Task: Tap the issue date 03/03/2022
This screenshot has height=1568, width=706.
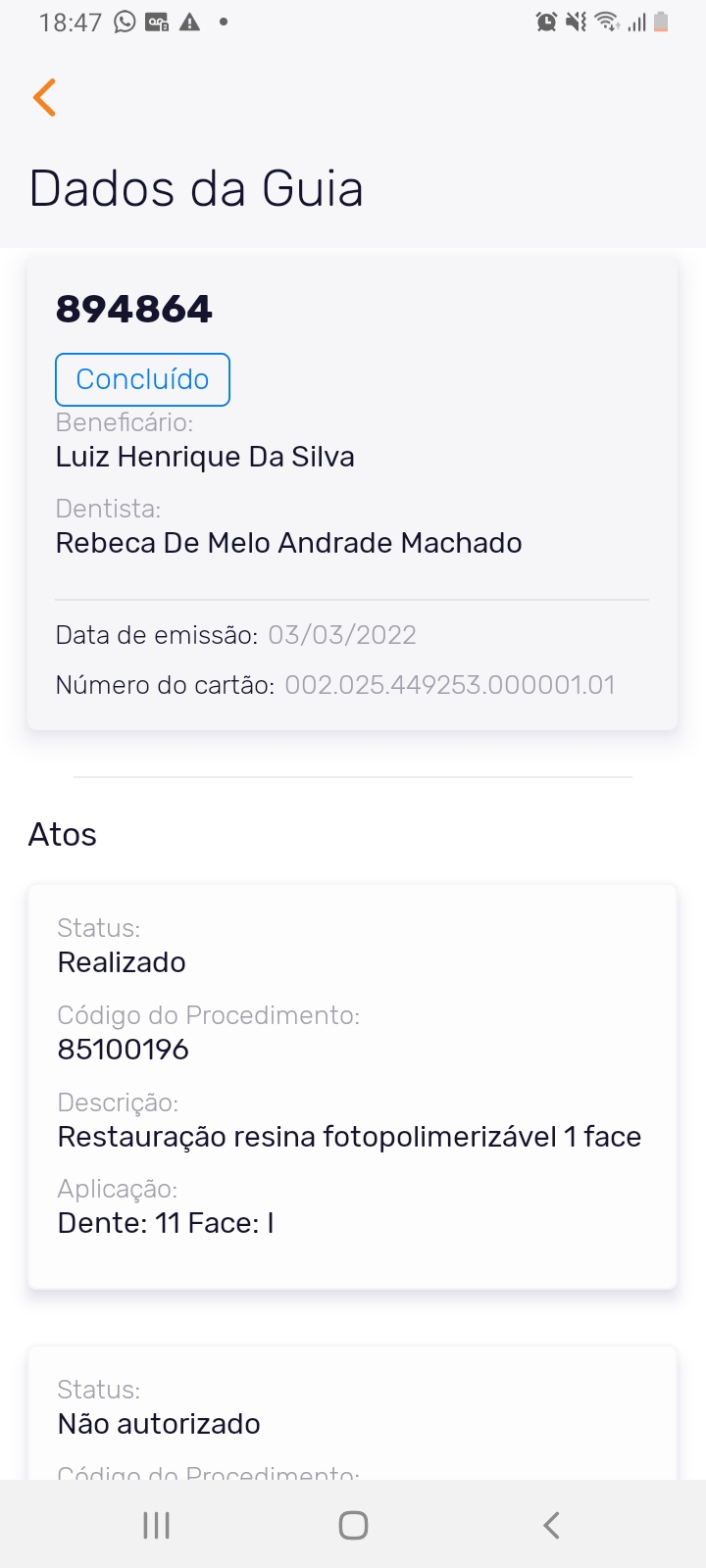Action: pyautogui.click(x=342, y=635)
